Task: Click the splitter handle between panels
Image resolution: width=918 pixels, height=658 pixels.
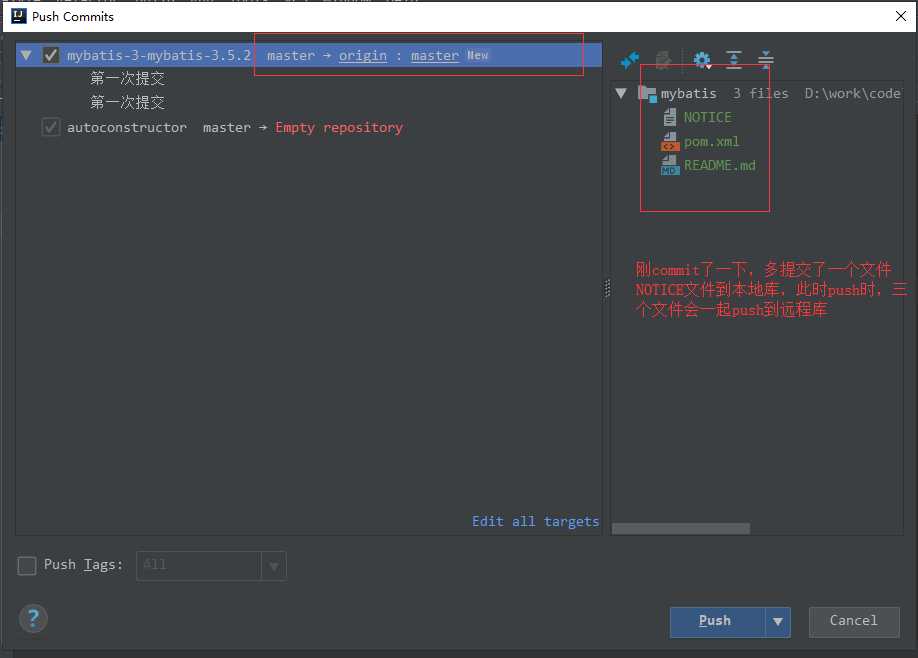Action: (x=607, y=288)
